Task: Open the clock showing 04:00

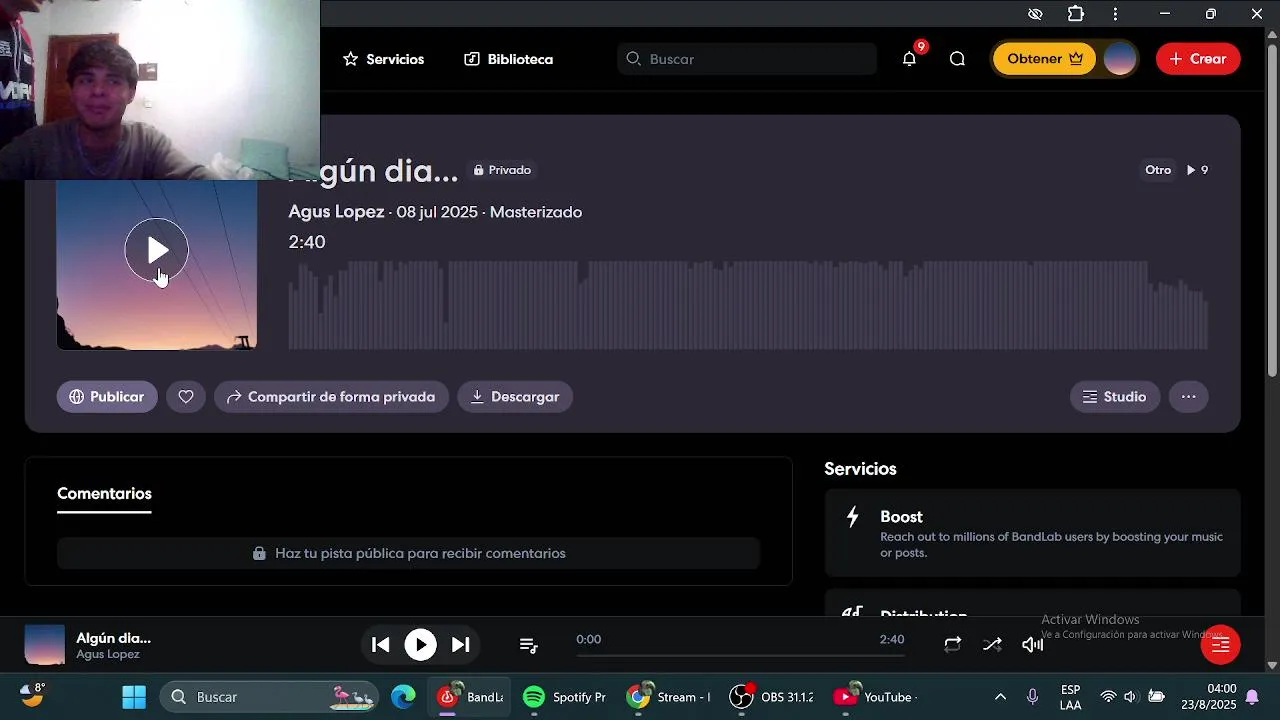Action: 1209,697
